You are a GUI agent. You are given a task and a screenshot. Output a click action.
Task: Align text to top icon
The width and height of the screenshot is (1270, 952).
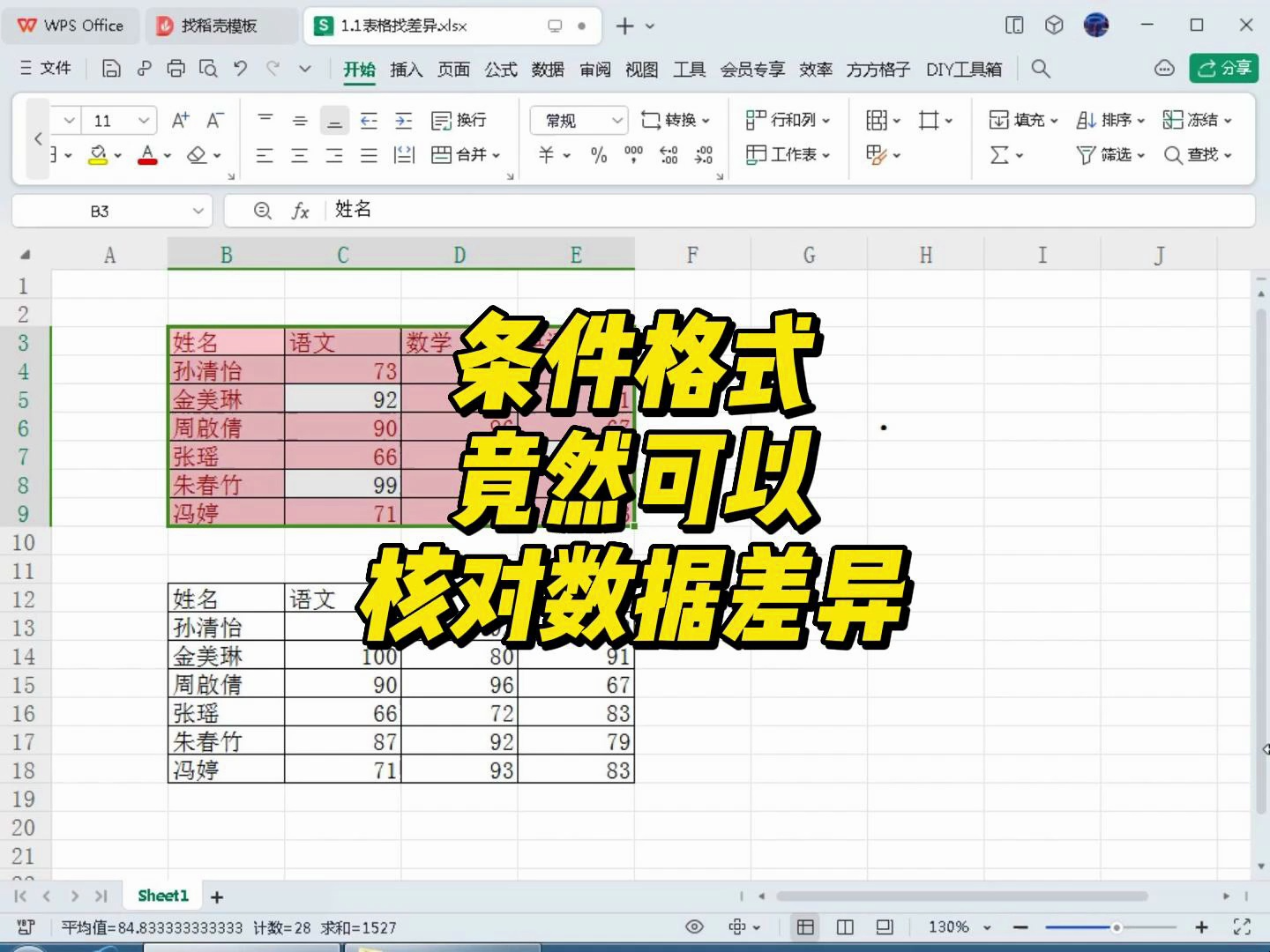point(265,120)
